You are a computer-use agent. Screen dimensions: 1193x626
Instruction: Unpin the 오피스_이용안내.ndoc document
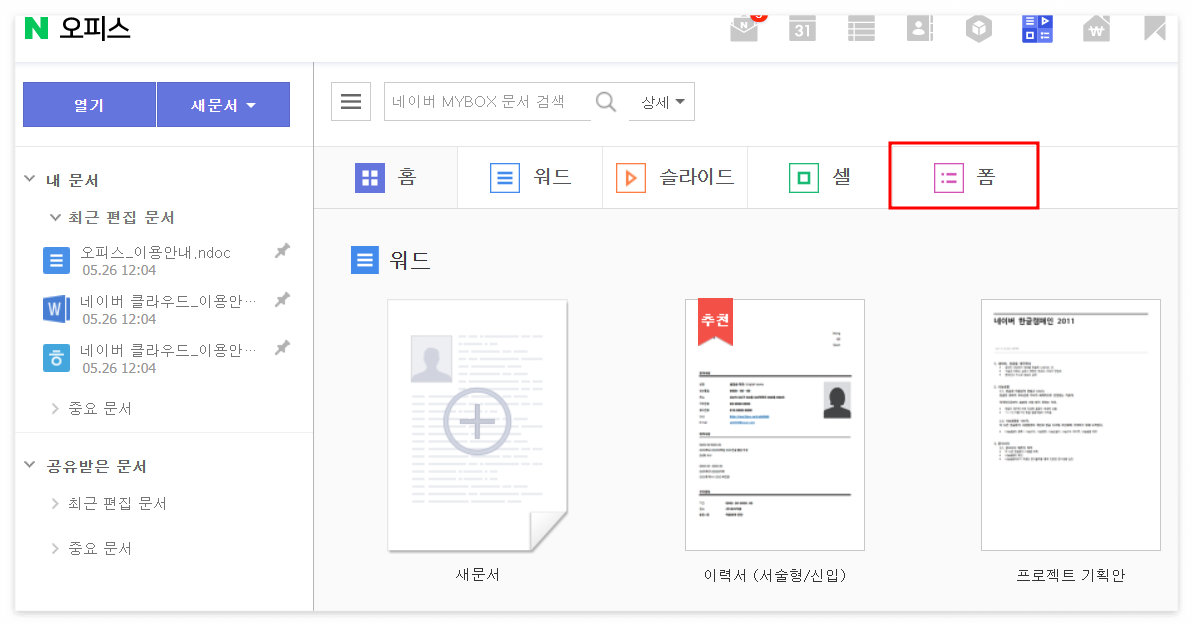(281, 253)
